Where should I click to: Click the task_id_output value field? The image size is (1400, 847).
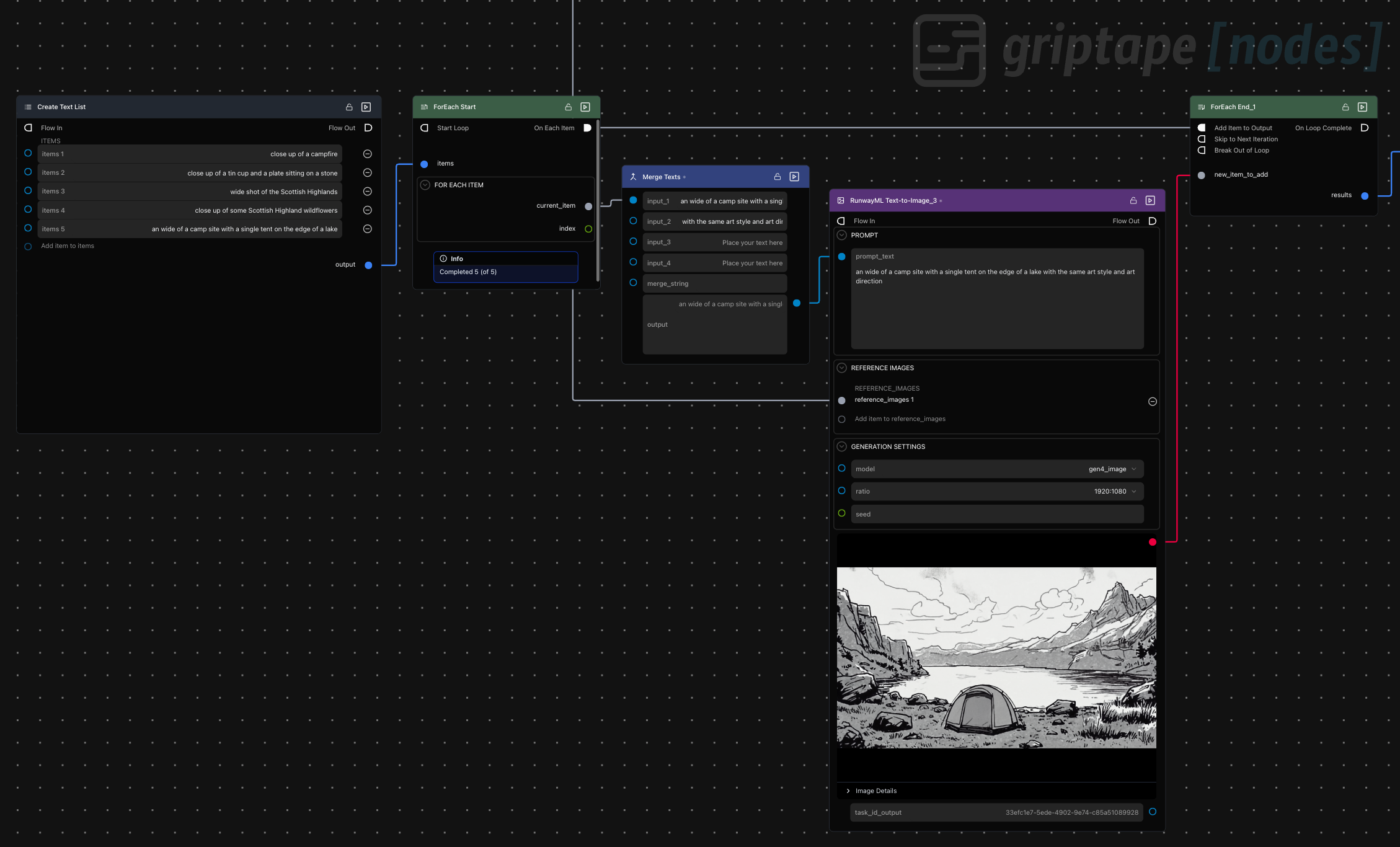[x=996, y=812]
